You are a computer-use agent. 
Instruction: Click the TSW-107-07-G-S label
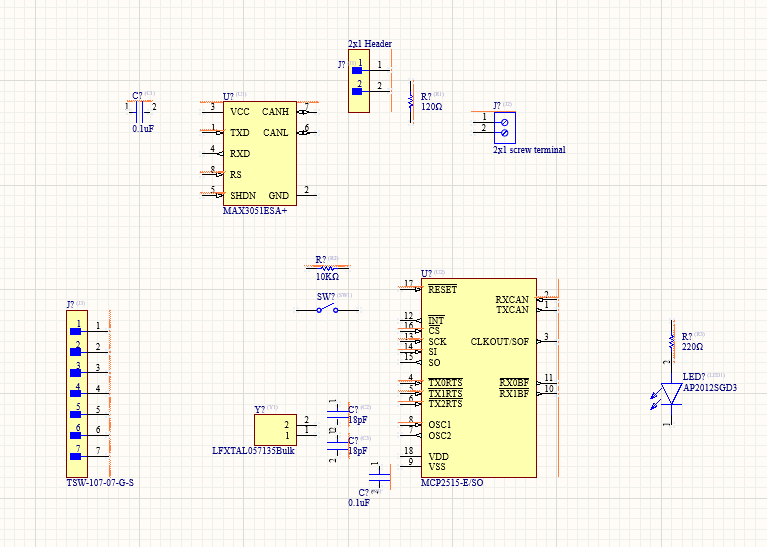pyautogui.click(x=100, y=482)
